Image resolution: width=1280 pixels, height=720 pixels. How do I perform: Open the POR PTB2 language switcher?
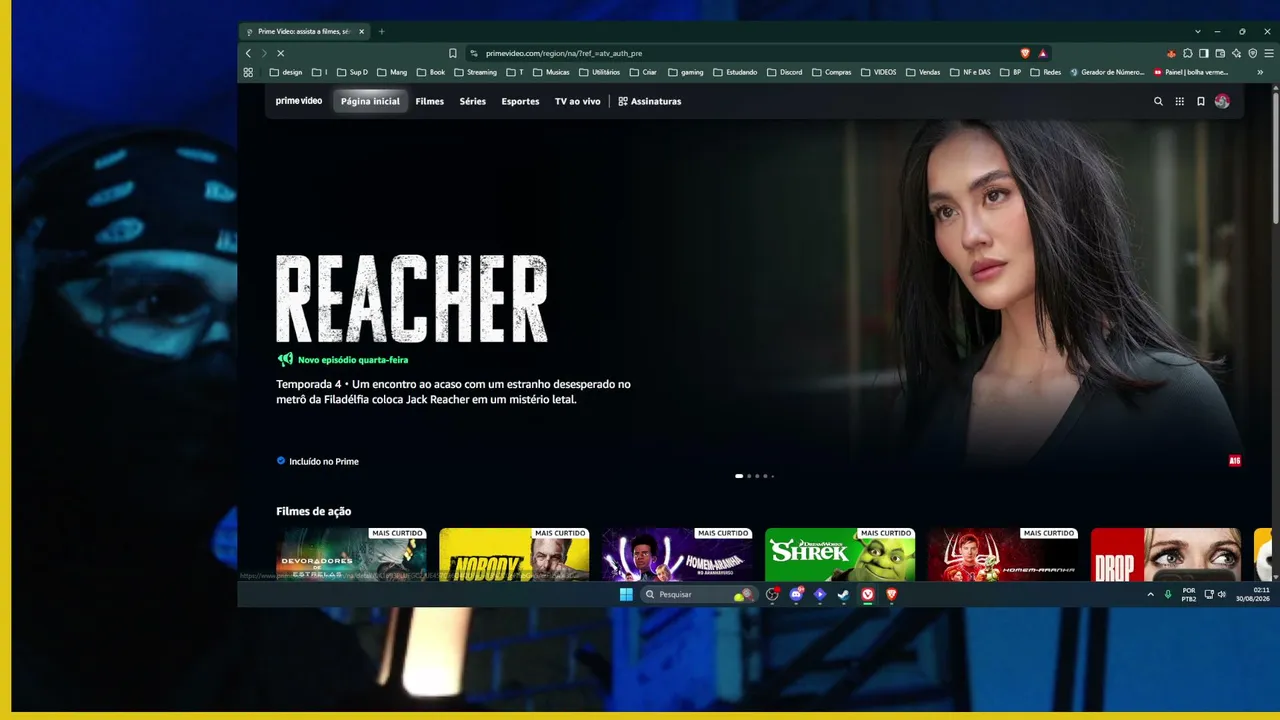tap(1189, 594)
